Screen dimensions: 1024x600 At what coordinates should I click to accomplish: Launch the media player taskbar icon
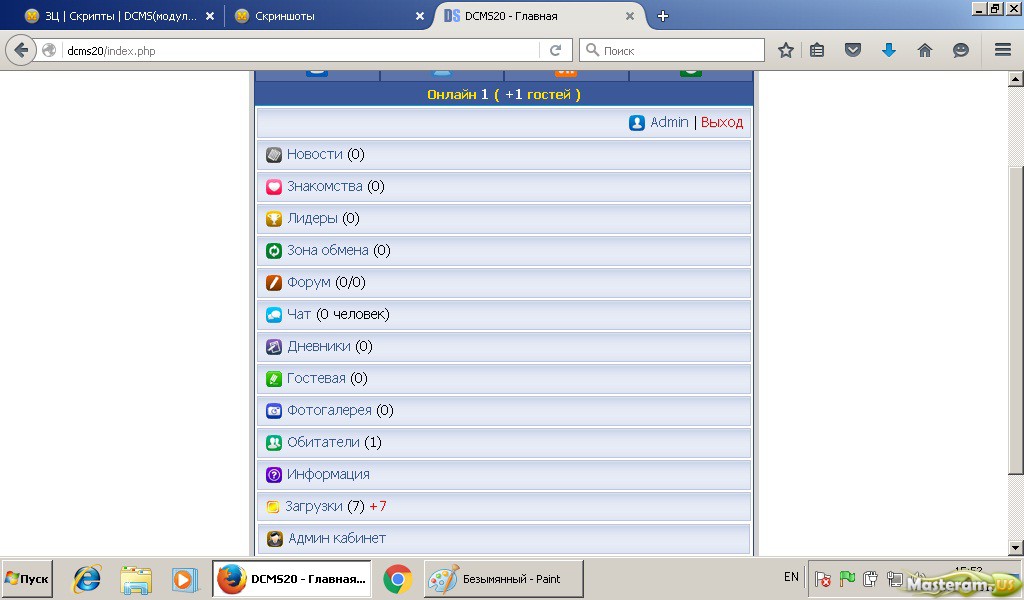coord(184,579)
